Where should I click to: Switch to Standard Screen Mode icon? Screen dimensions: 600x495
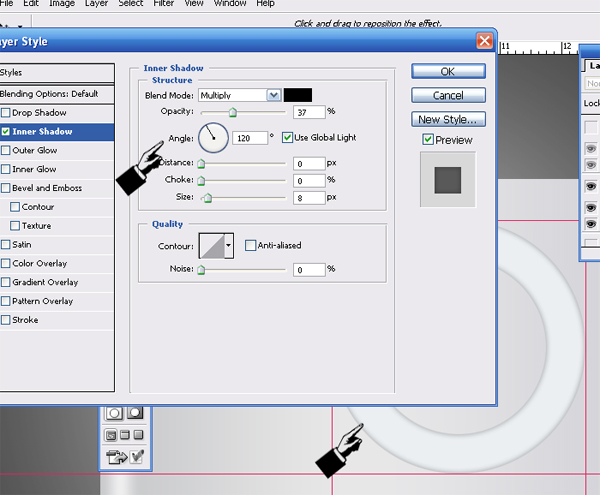111,435
